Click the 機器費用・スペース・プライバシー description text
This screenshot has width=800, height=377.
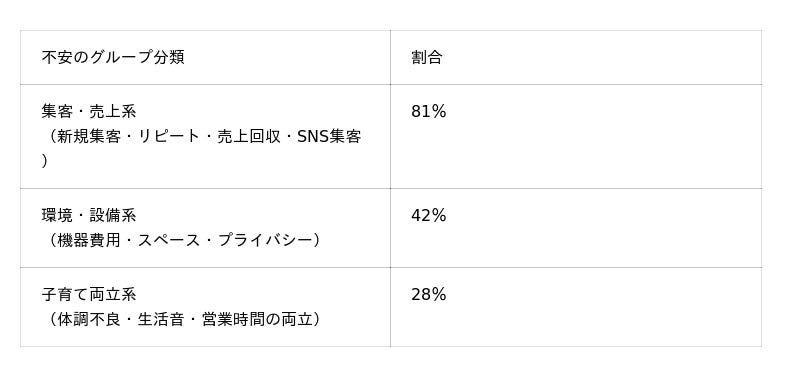tap(184, 240)
